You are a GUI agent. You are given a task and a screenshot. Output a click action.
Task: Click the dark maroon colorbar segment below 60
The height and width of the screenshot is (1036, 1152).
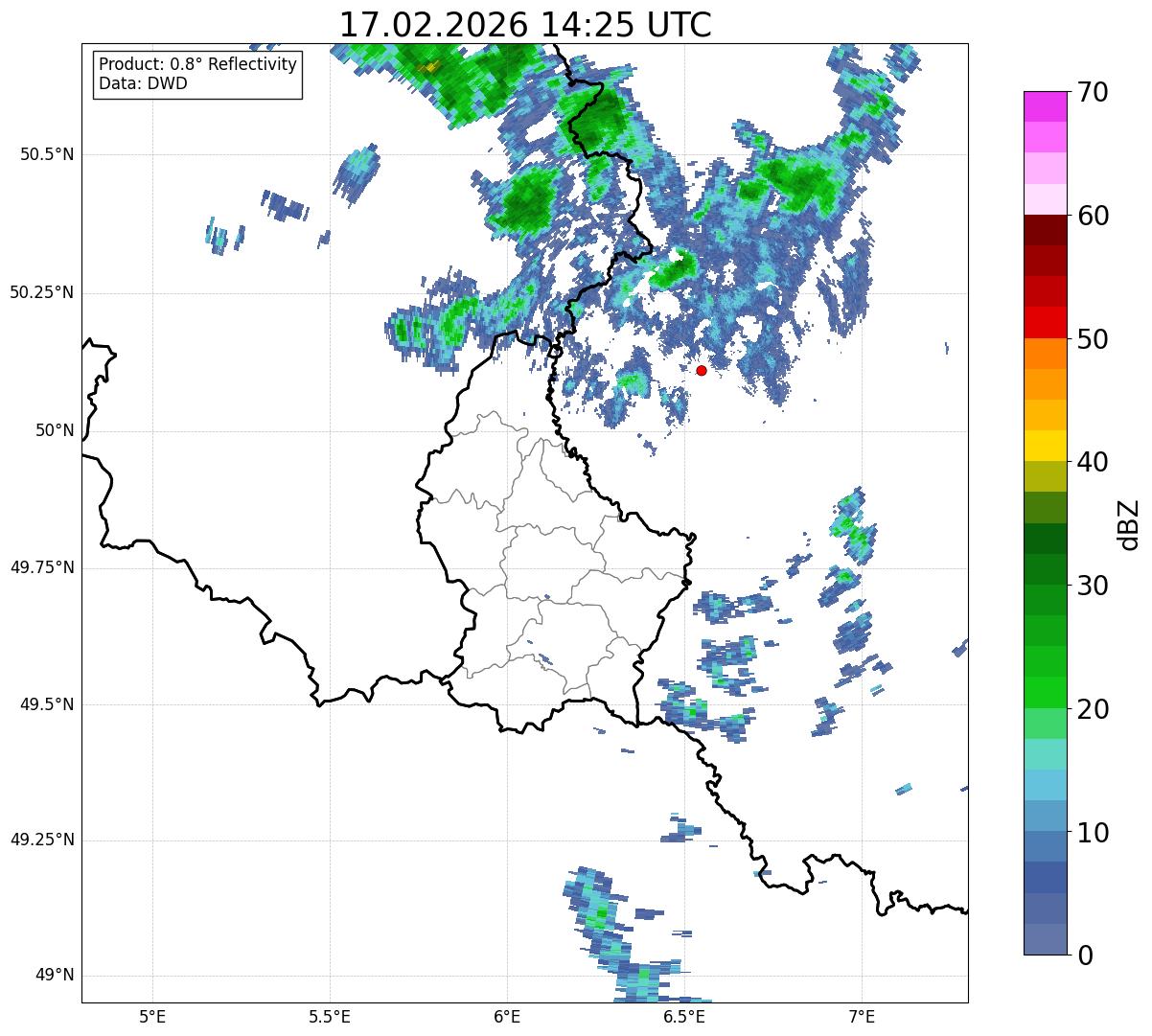click(x=1045, y=230)
